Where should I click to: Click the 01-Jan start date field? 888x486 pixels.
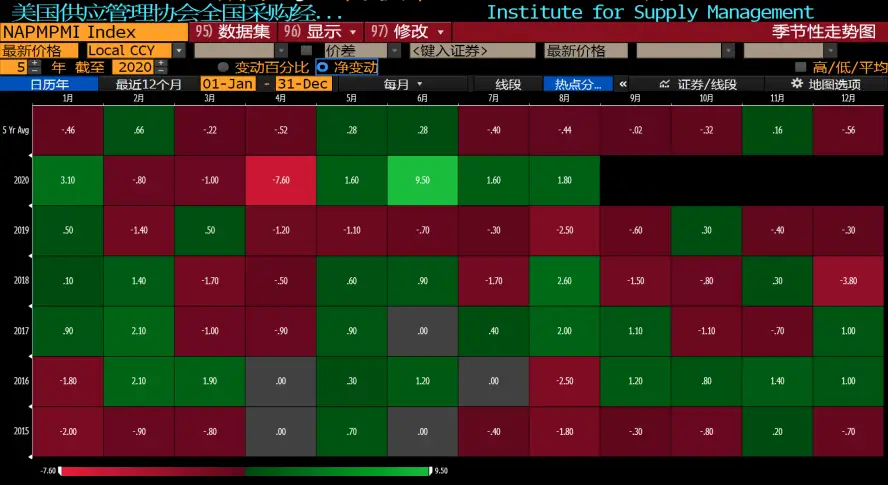click(227, 84)
